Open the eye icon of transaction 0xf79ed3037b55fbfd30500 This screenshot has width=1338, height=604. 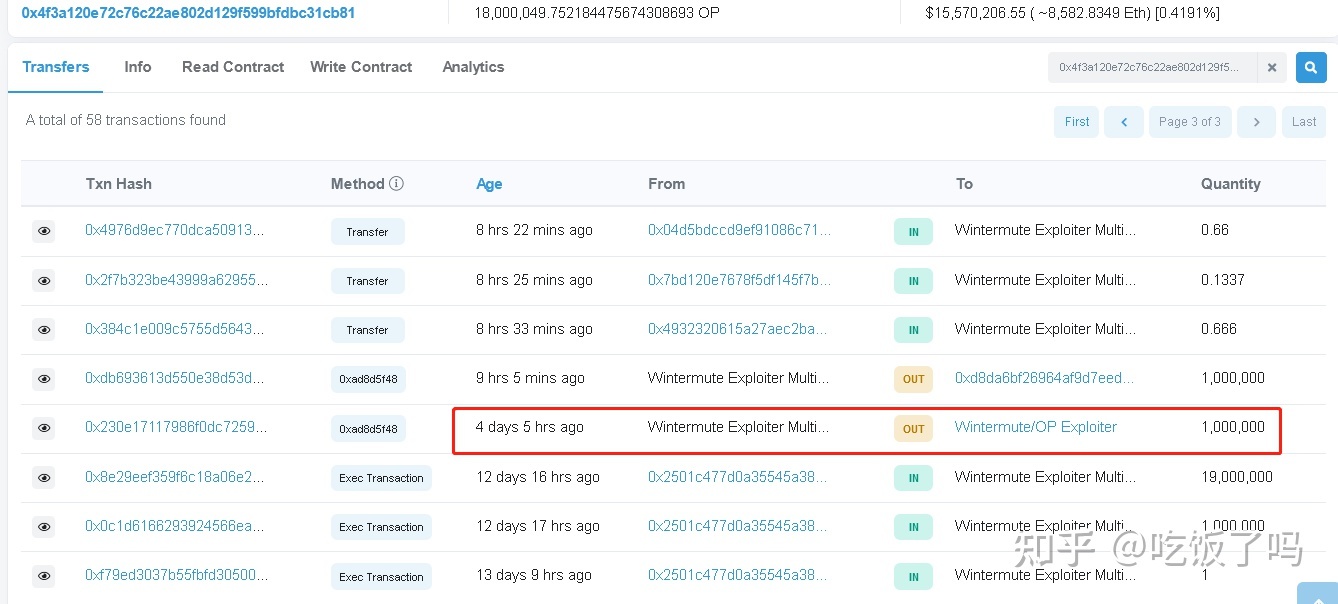coord(44,576)
